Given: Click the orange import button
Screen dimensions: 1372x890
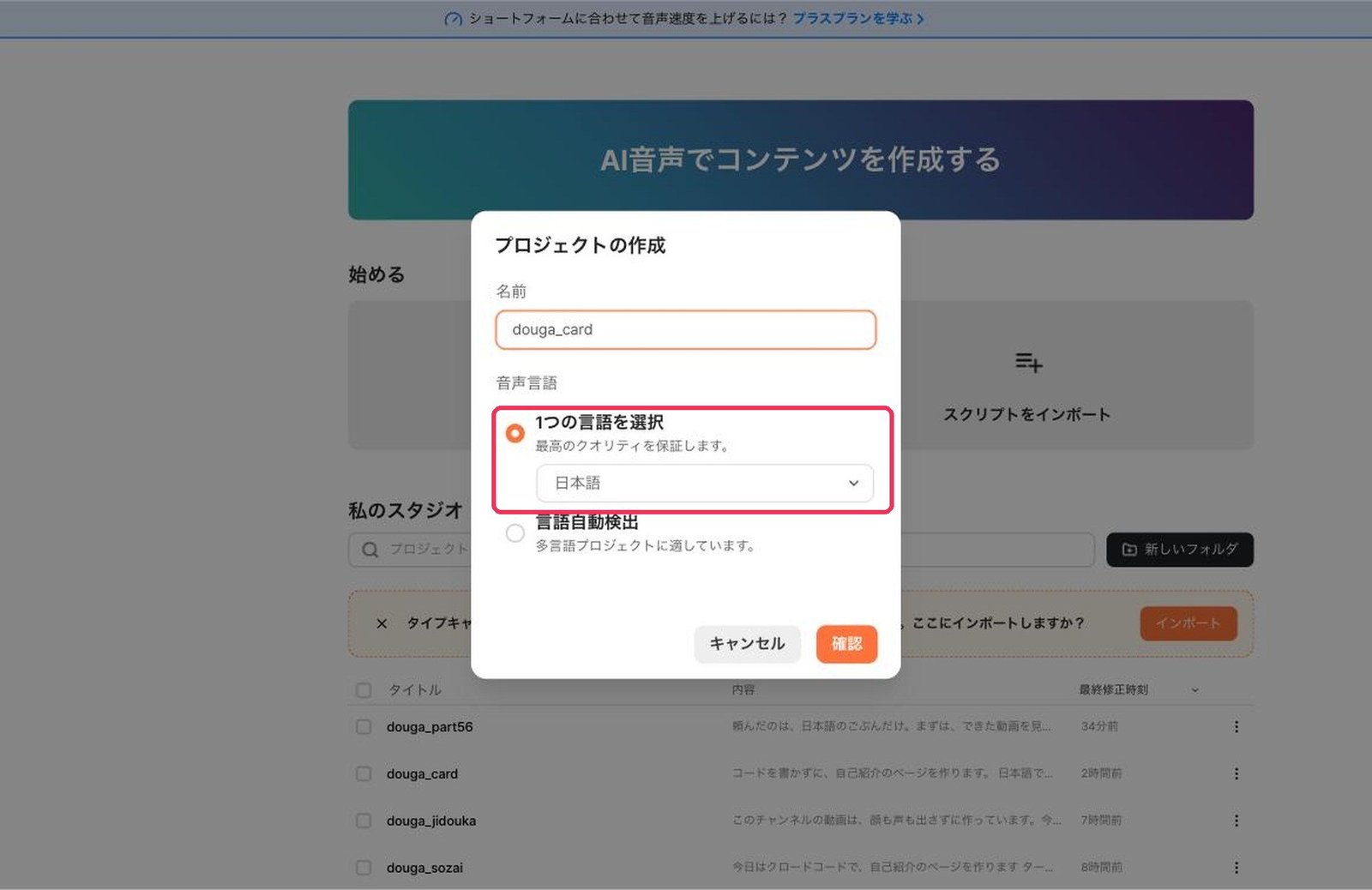Looking at the screenshot, I should pyautogui.click(x=1188, y=623).
